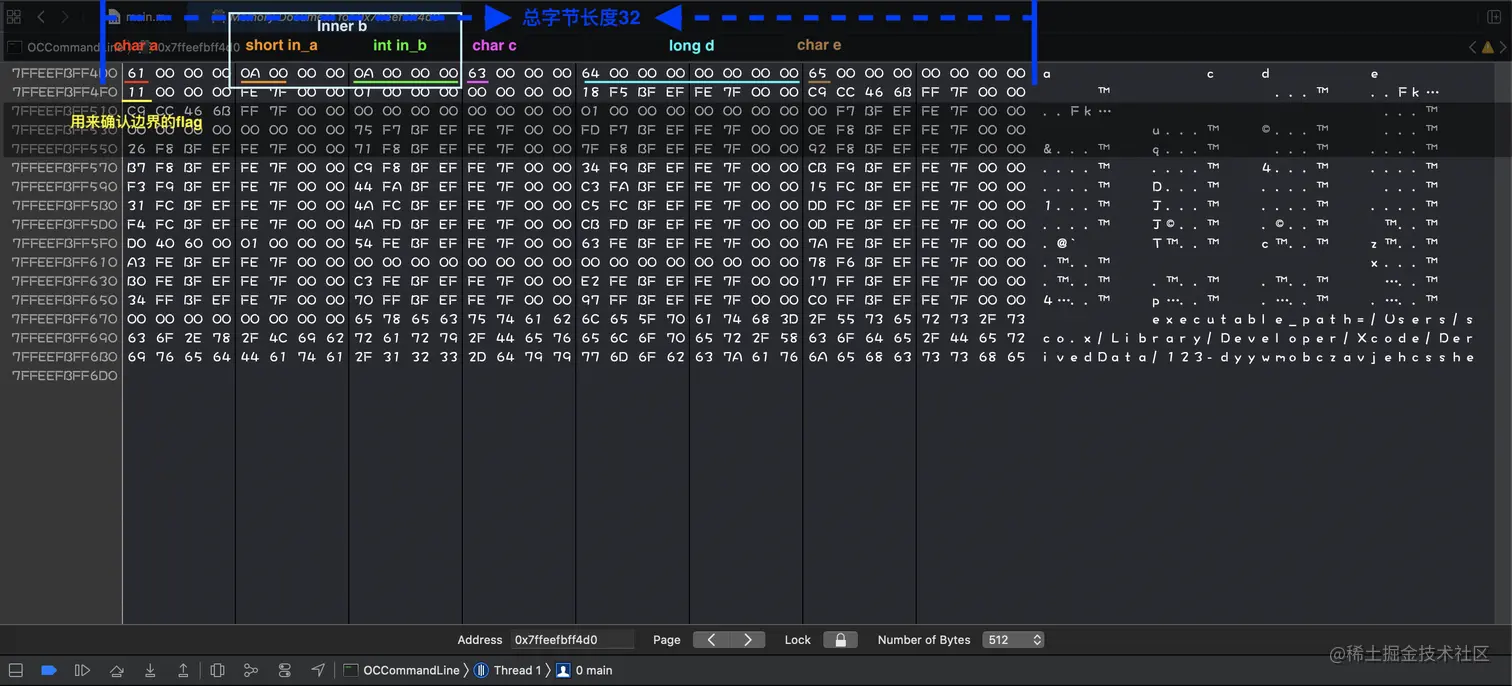Click the yellow warning issue indicator
The height and width of the screenshot is (686, 1512).
tap(1487, 47)
